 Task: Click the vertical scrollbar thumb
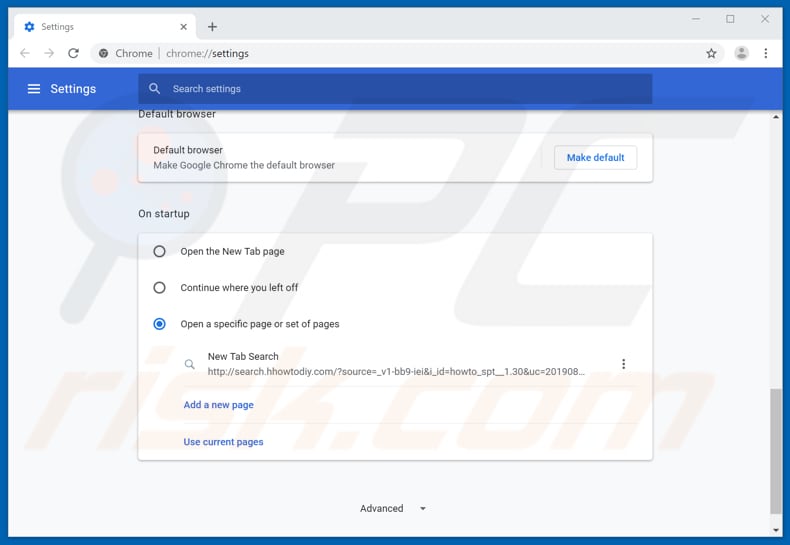776,451
